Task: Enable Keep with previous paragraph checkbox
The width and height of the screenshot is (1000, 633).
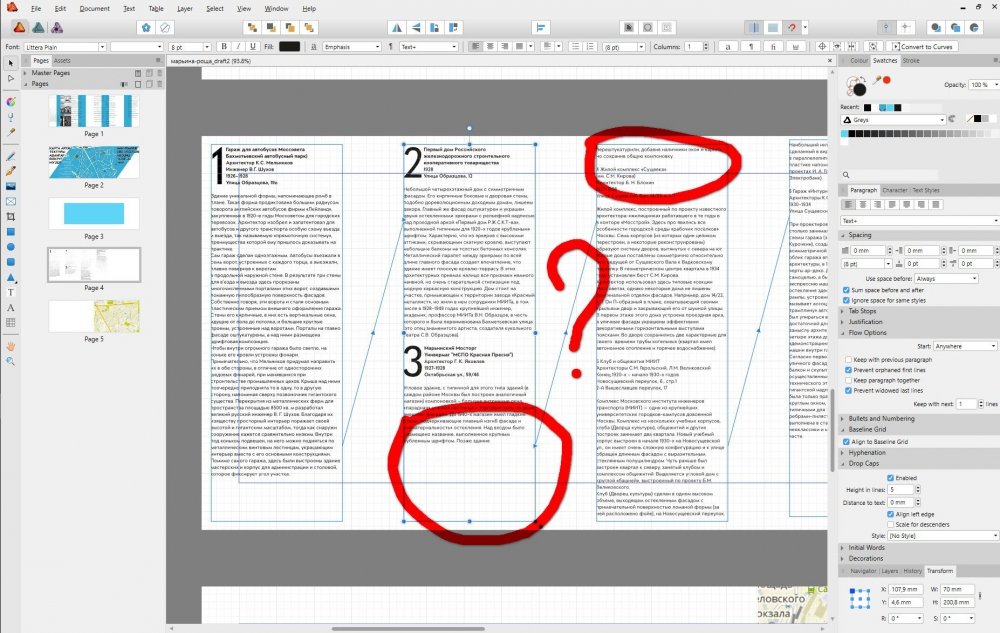Action: tap(847, 358)
